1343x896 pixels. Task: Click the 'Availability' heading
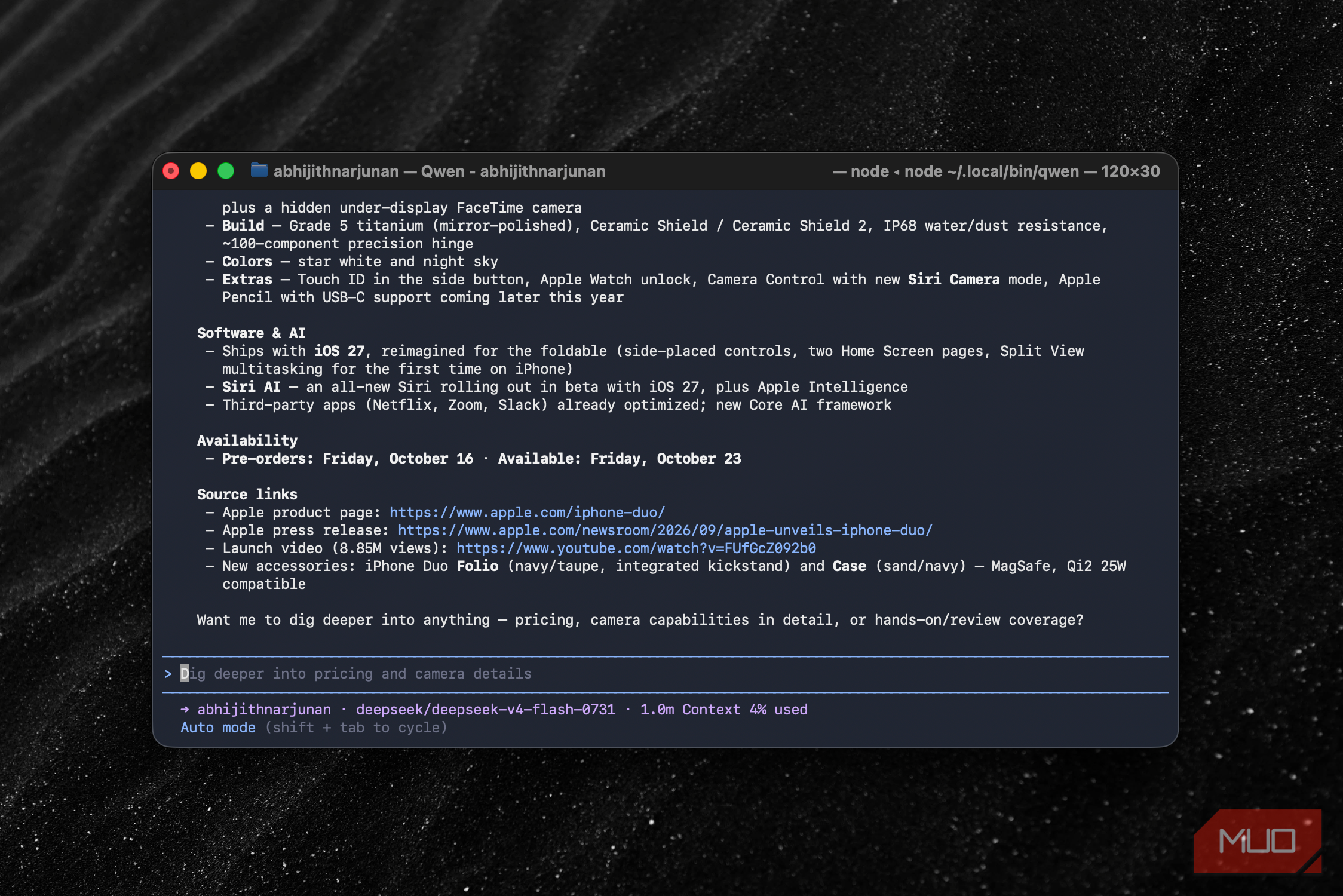pos(247,441)
